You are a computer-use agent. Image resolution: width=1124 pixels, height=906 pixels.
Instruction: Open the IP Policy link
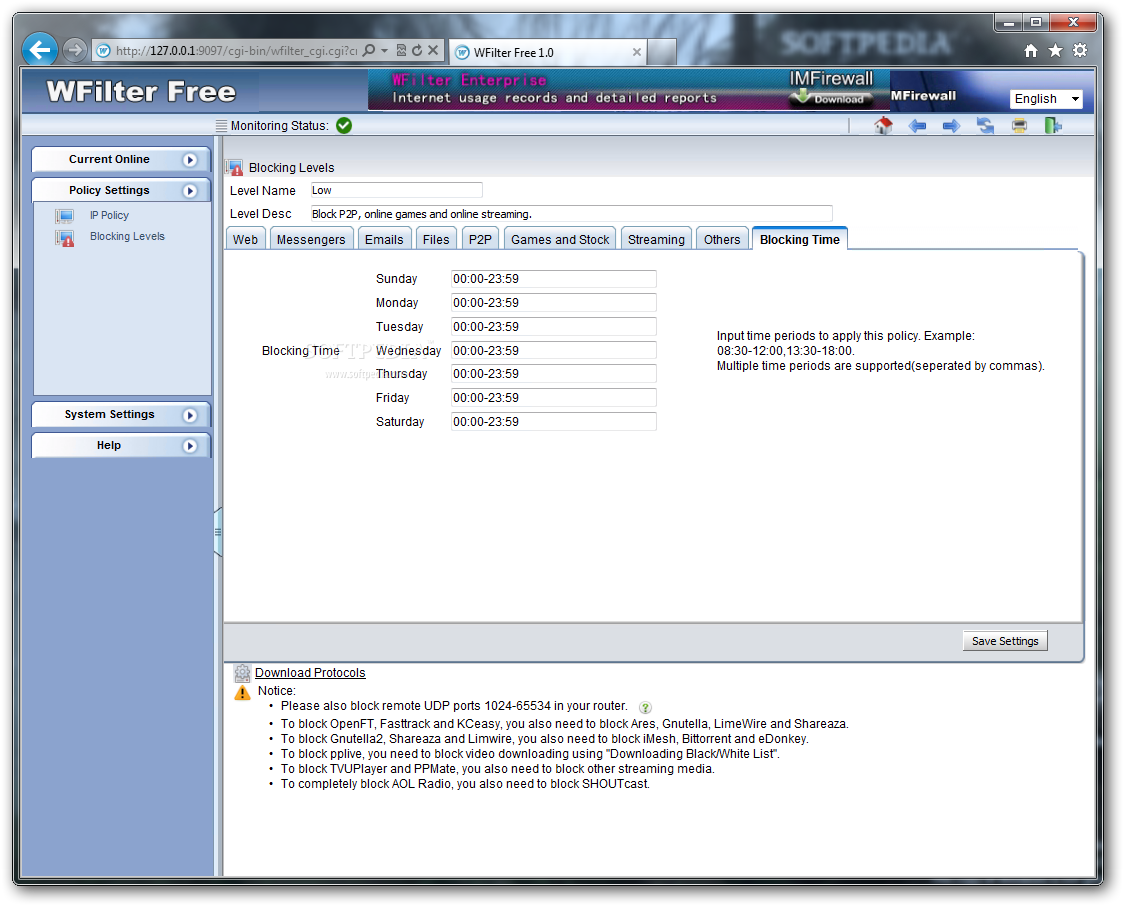[x=109, y=215]
